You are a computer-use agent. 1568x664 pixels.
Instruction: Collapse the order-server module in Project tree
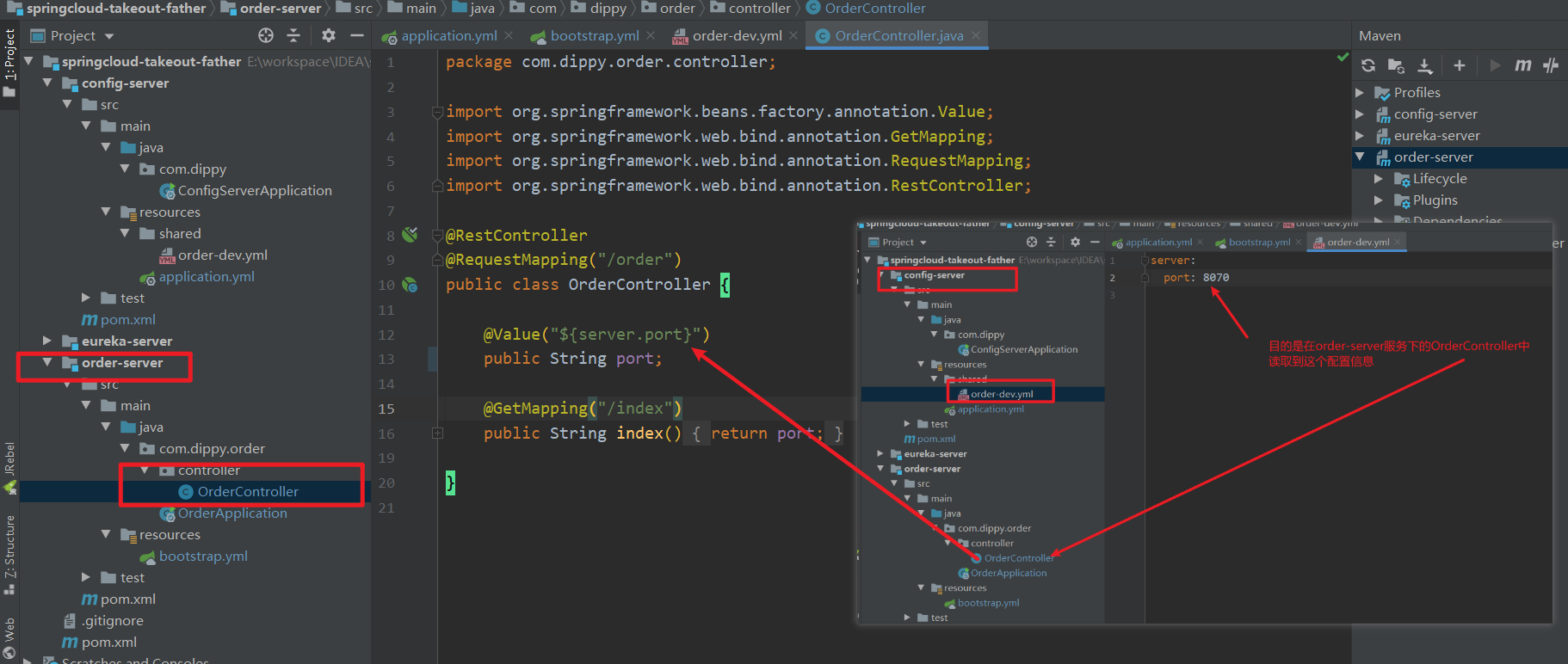(x=47, y=362)
